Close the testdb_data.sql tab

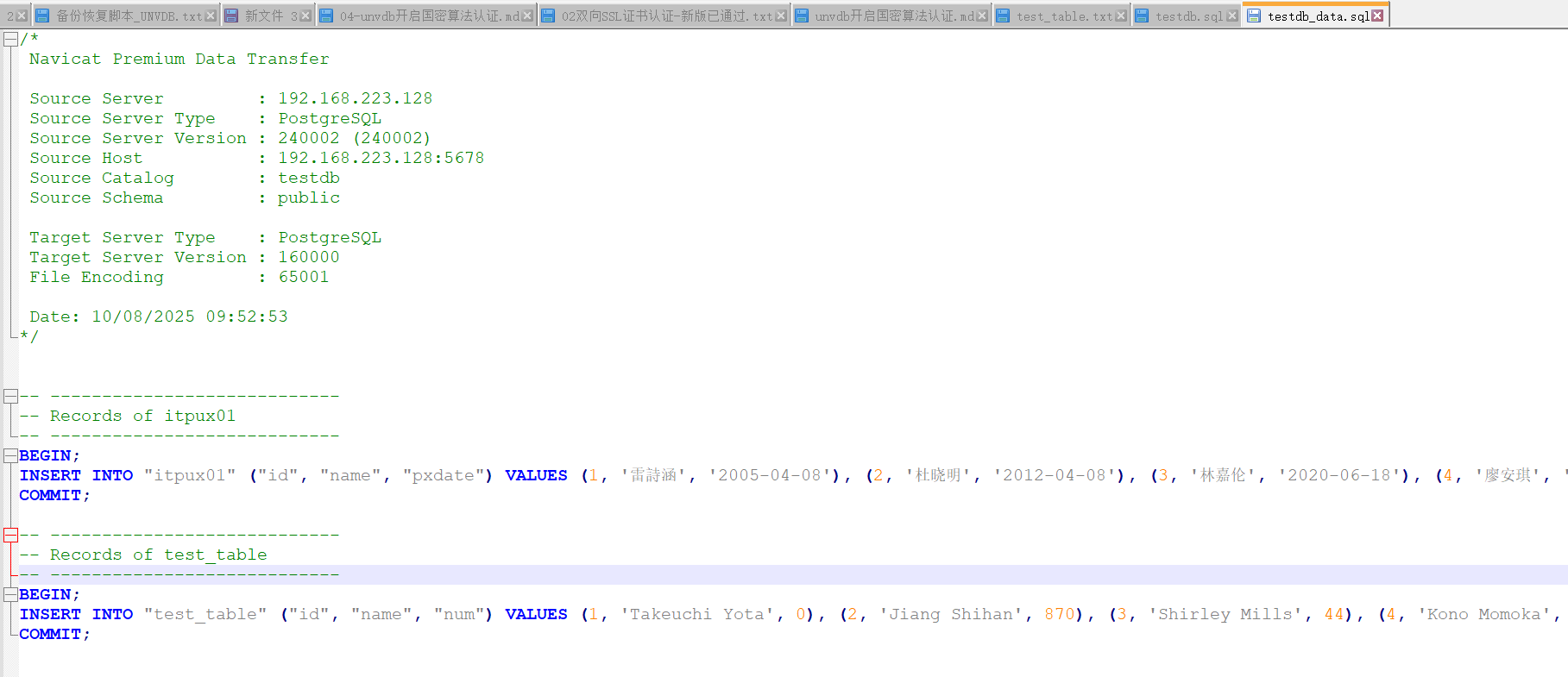[x=1377, y=16]
